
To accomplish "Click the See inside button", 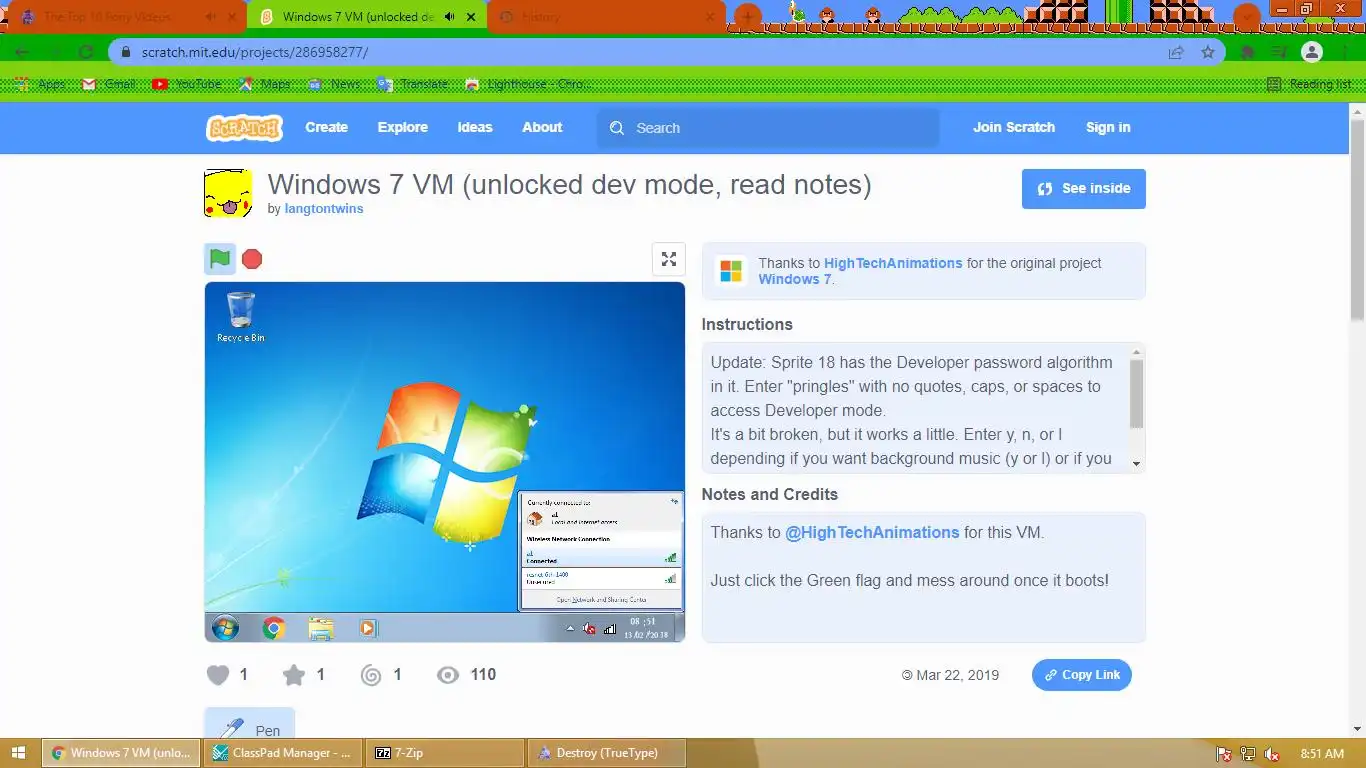I will pos(1084,188).
